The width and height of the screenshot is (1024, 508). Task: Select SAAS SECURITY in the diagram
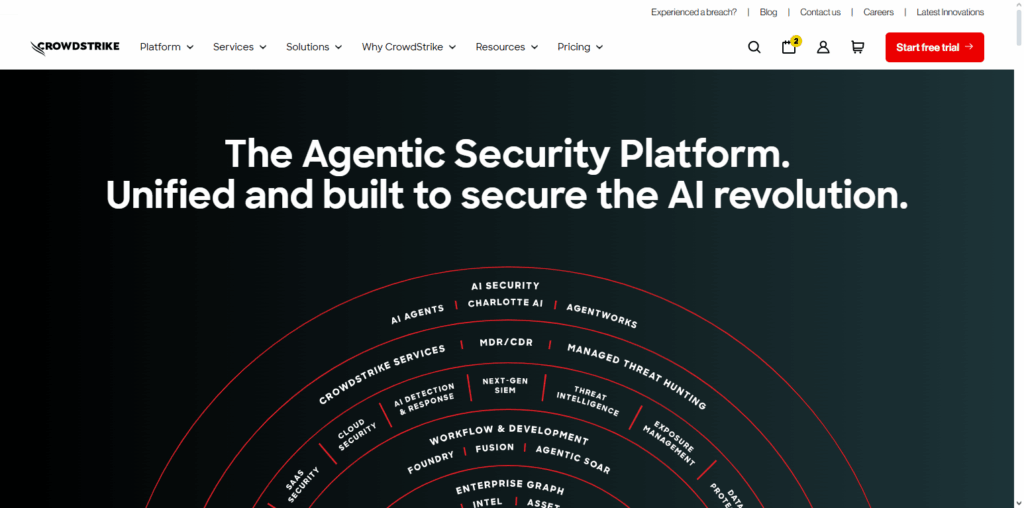pos(302,484)
